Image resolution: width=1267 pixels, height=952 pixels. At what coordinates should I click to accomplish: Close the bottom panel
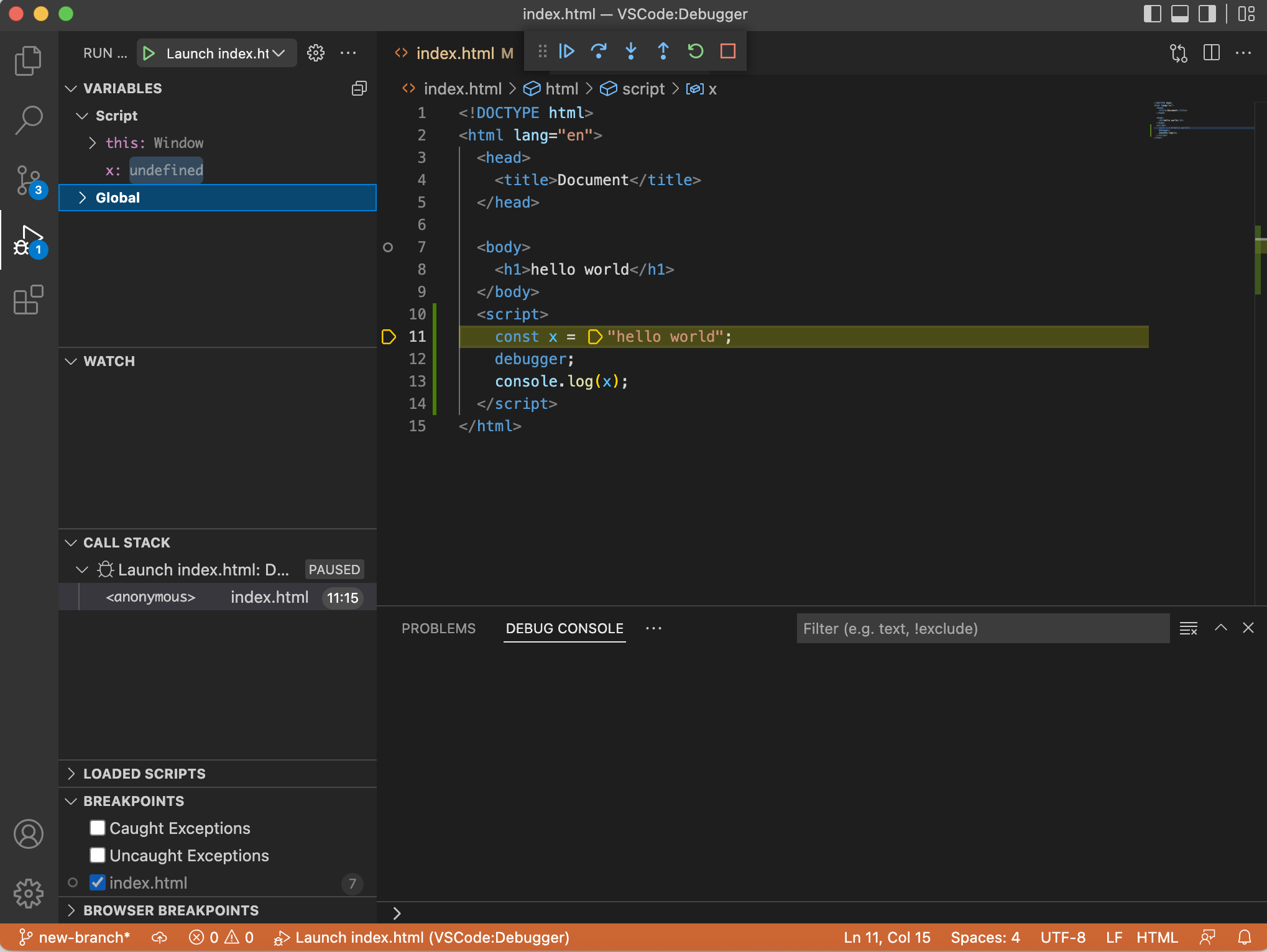1248,628
